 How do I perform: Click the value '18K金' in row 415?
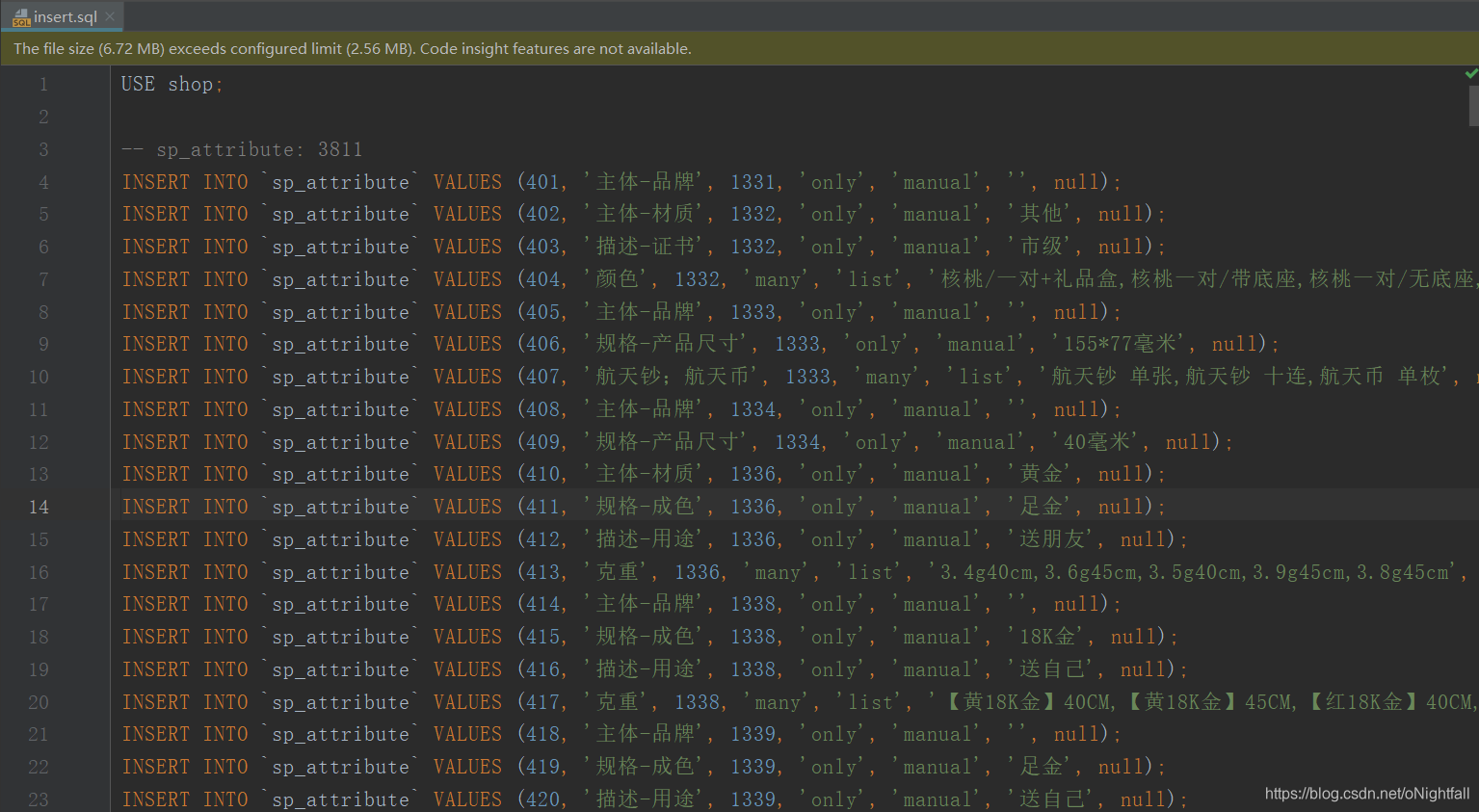(x=1047, y=637)
